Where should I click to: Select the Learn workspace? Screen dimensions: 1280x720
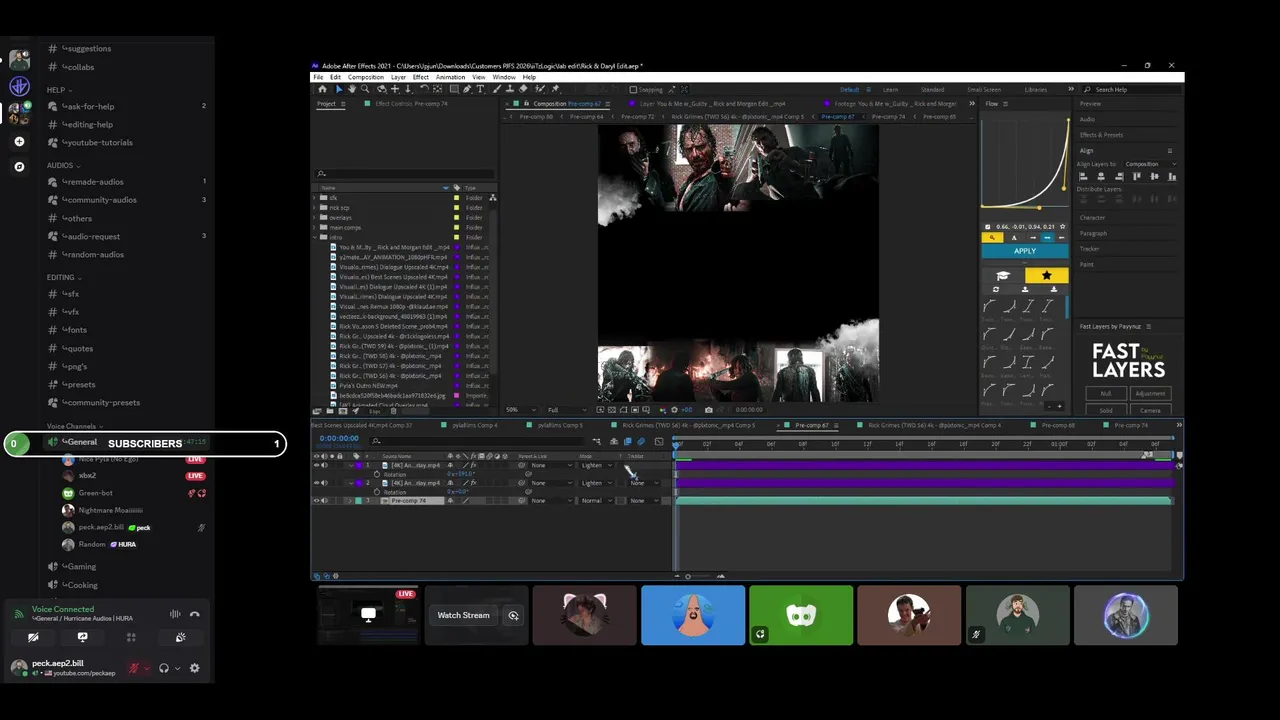890,89
